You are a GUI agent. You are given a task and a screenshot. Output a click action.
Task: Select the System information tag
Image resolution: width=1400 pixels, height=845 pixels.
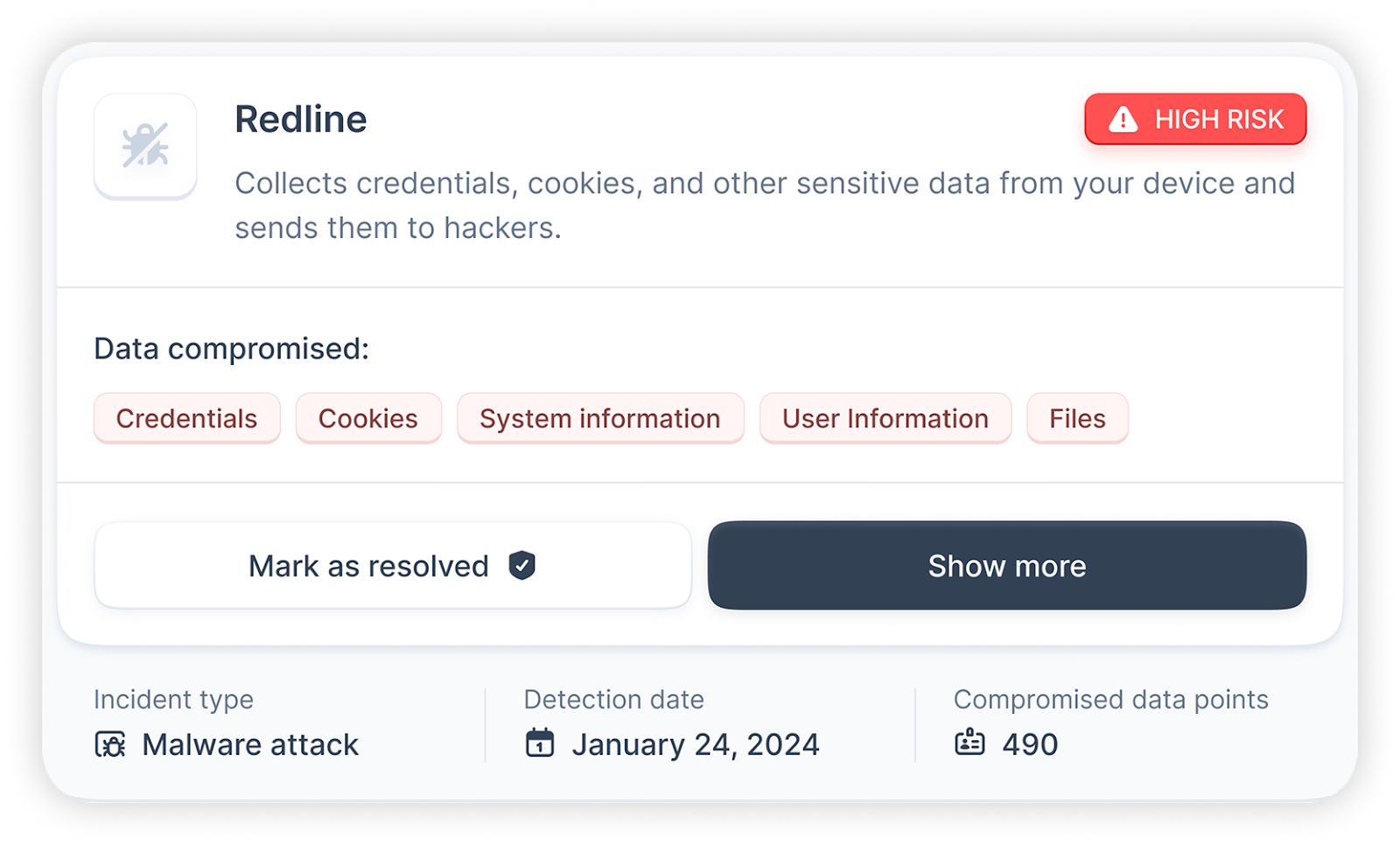click(600, 418)
